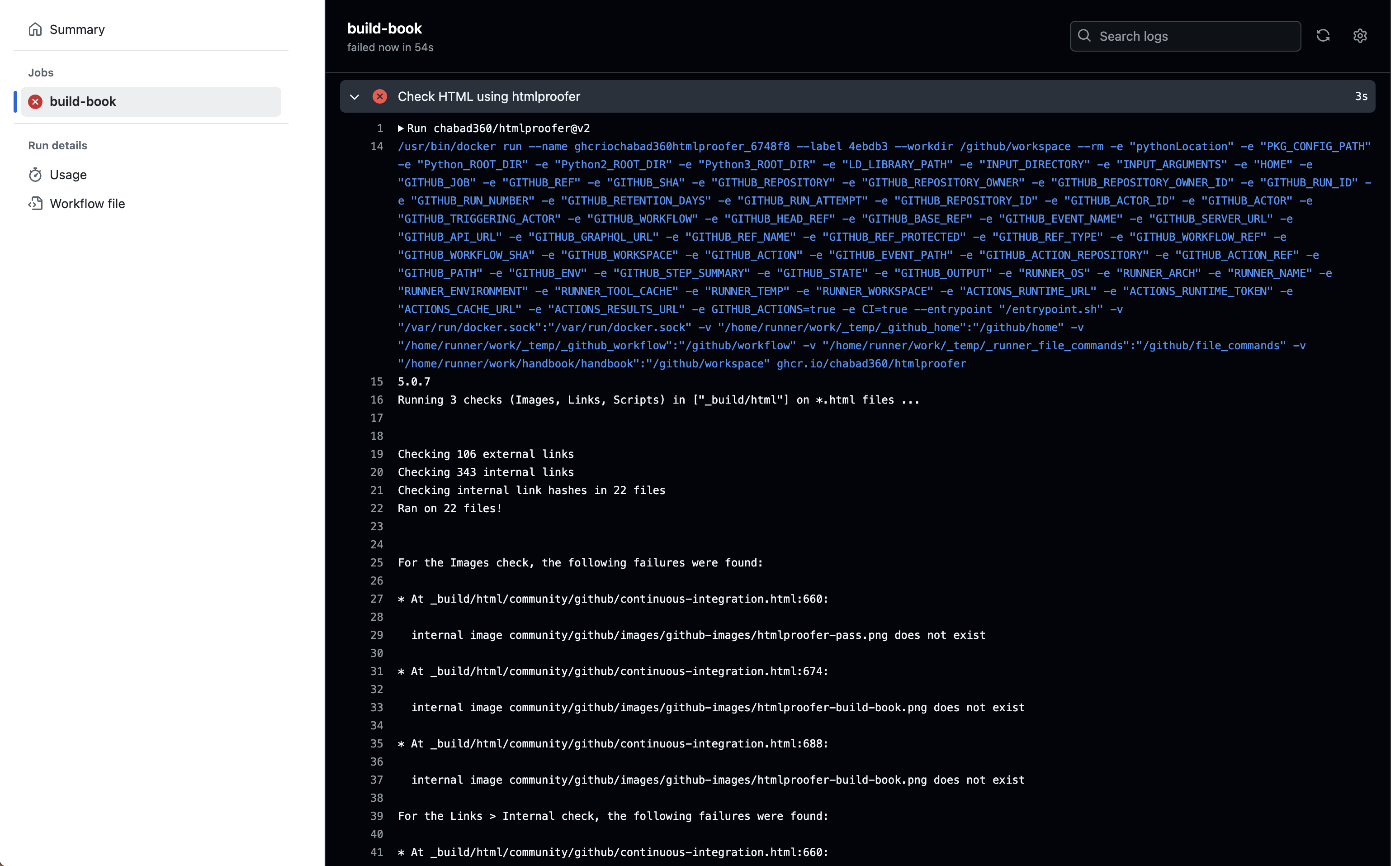This screenshot has height=866, width=1400.
Task: Open the Summary page
Action: [77, 29]
